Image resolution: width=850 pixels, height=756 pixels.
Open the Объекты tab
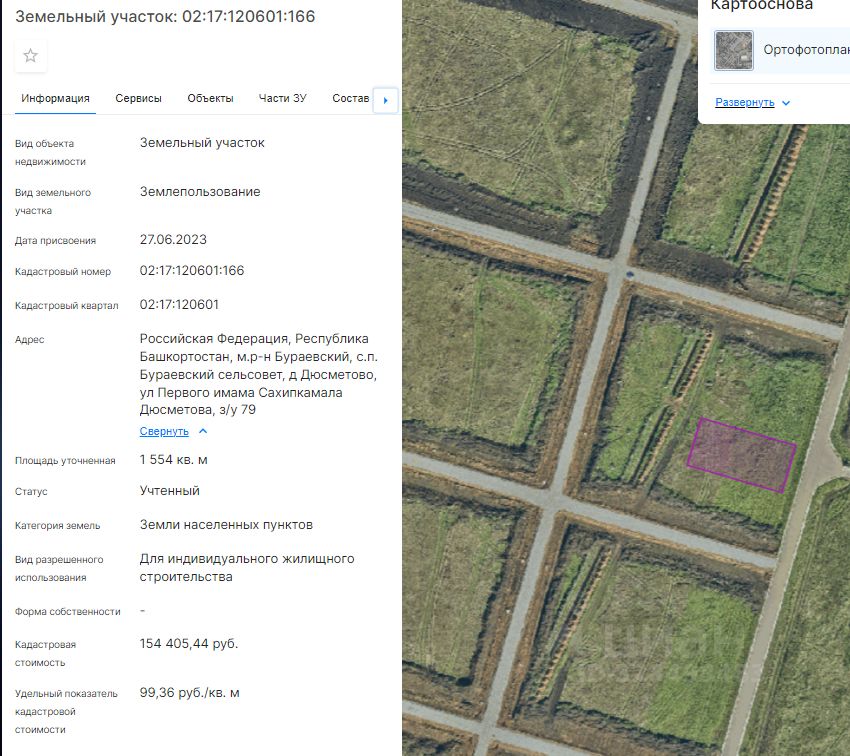click(210, 98)
